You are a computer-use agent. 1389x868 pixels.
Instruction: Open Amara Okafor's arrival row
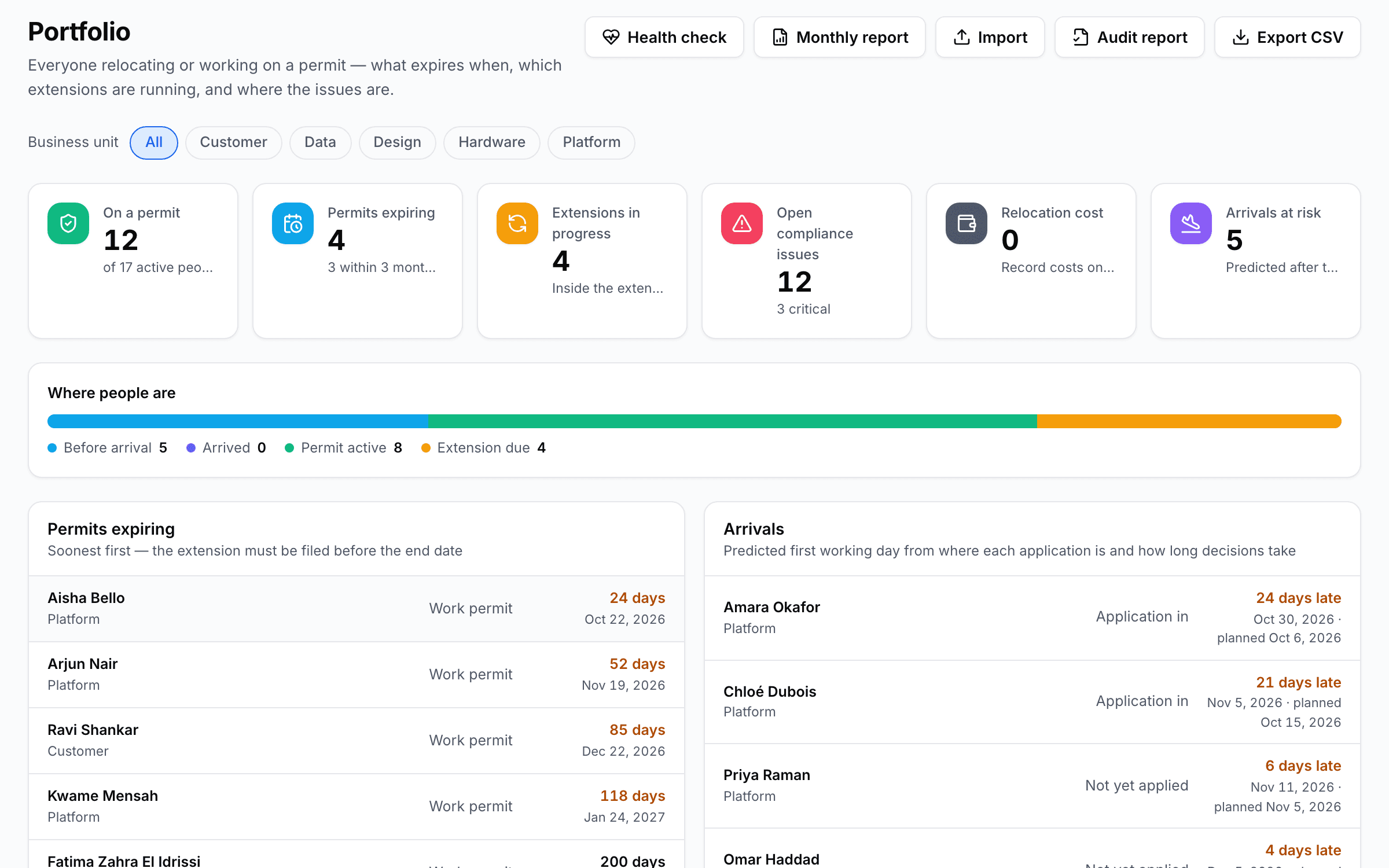click(1032, 618)
